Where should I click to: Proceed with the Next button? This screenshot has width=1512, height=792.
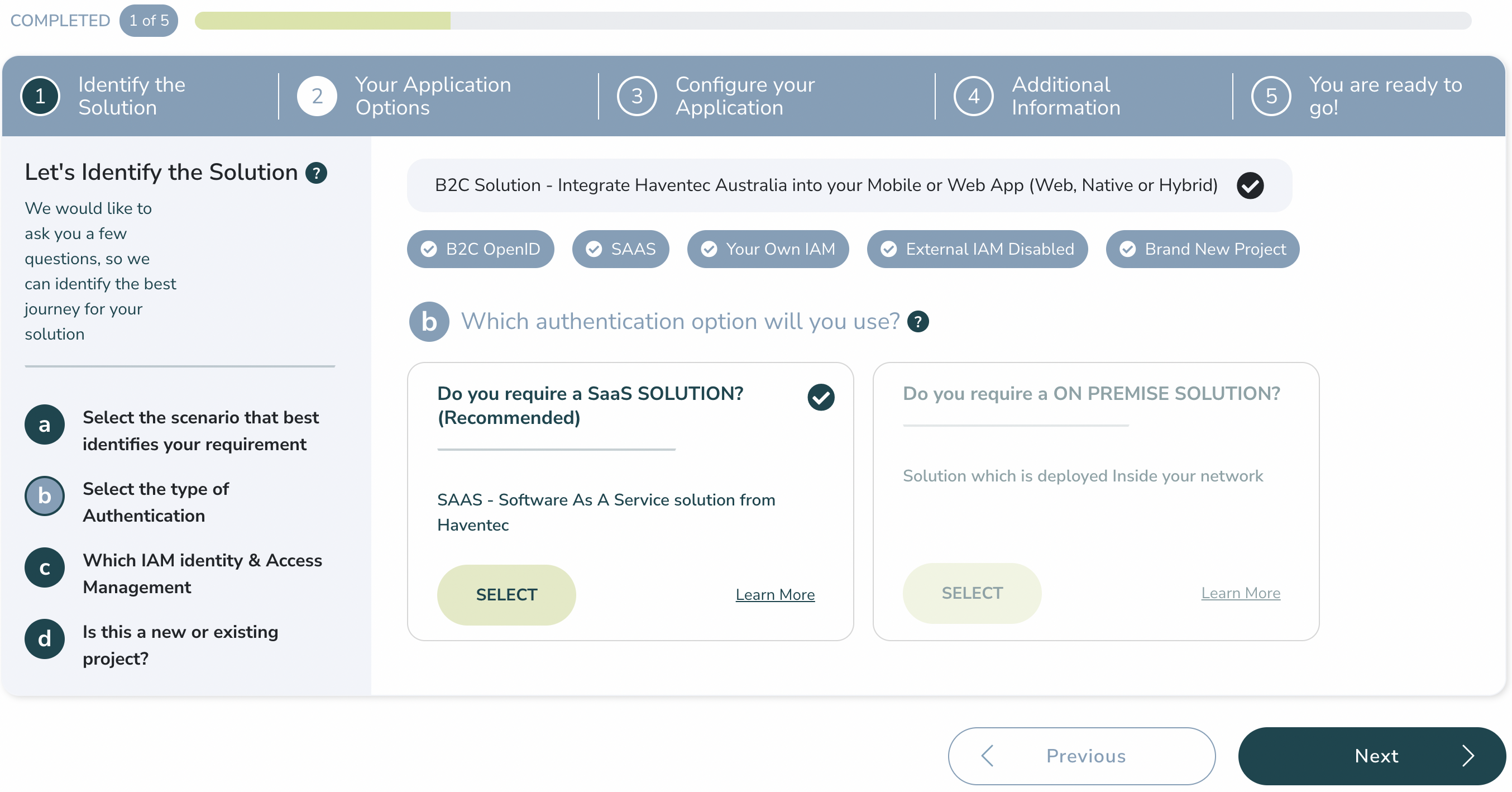pyautogui.click(x=1372, y=756)
